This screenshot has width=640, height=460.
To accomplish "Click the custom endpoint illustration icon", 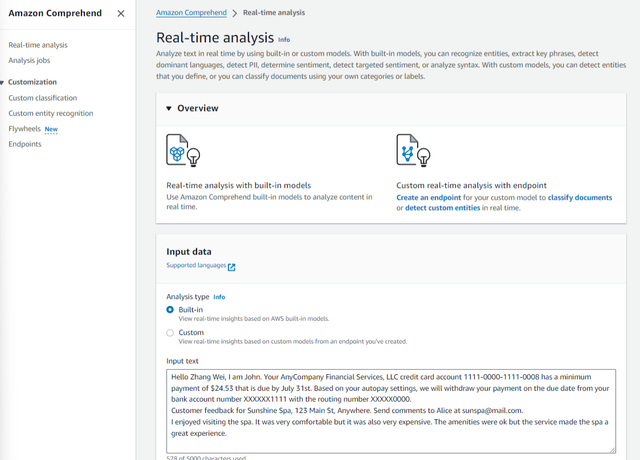I will click(x=412, y=151).
